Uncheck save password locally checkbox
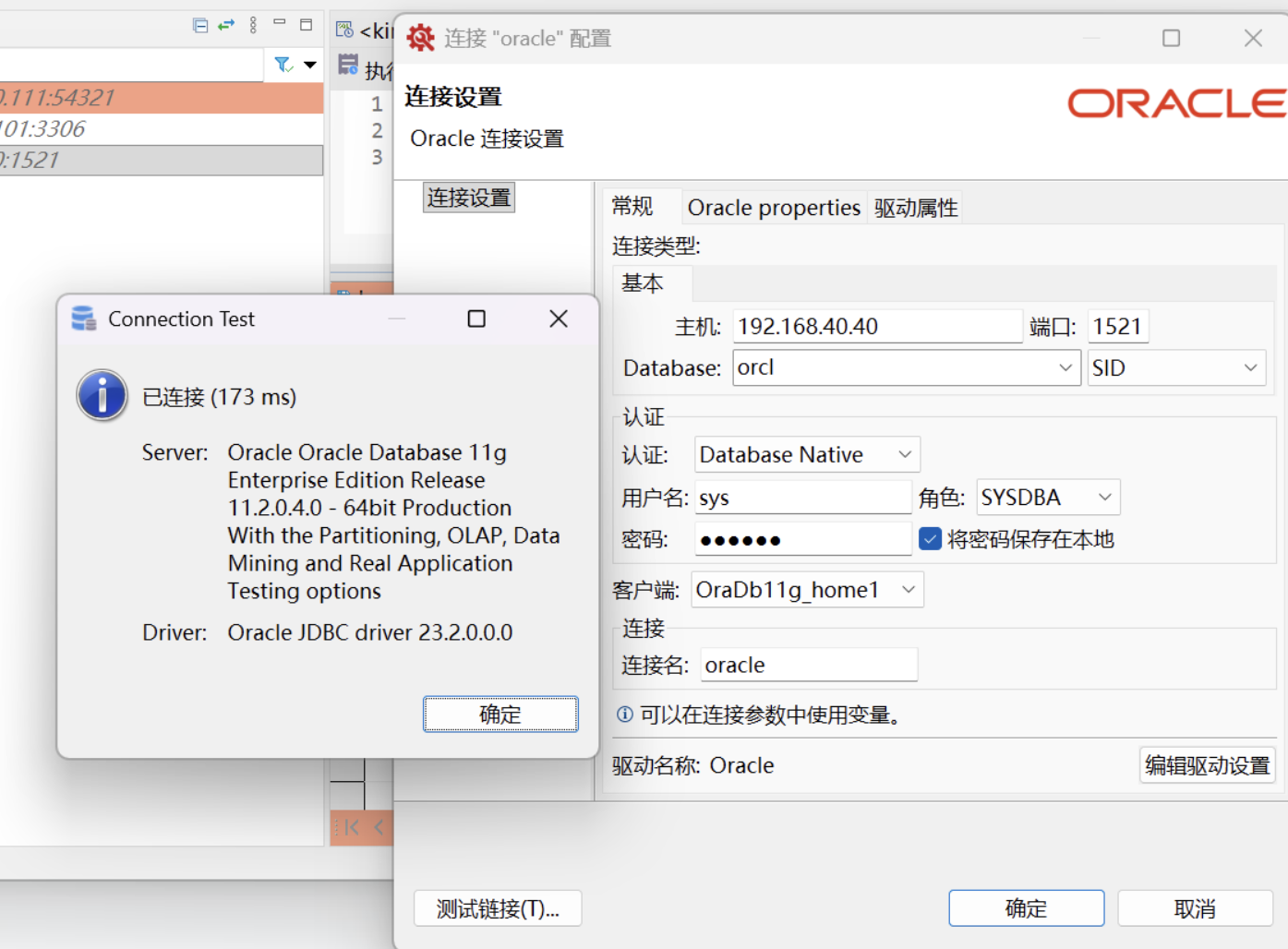 (930, 539)
